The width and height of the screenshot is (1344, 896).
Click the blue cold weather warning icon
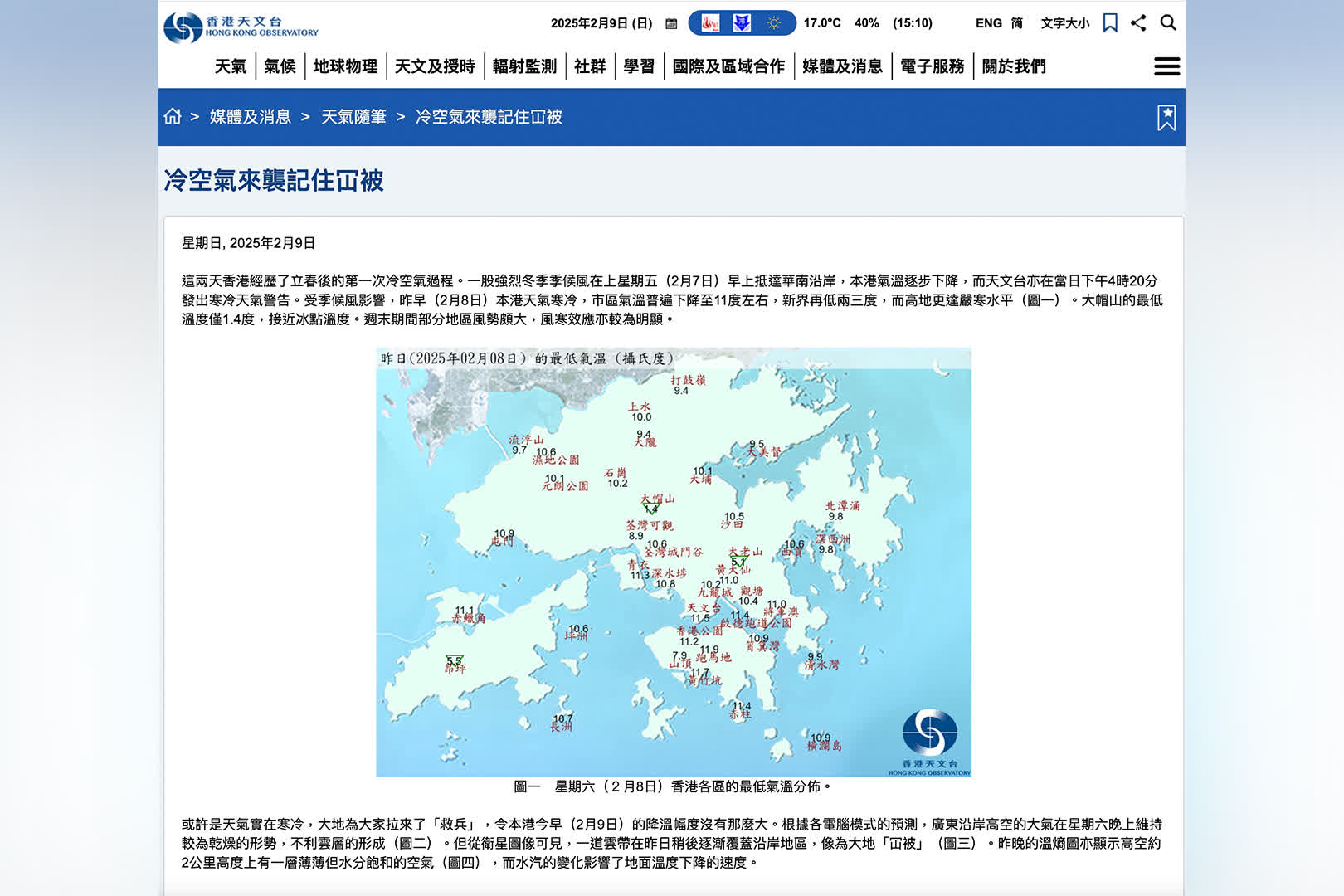[742, 23]
